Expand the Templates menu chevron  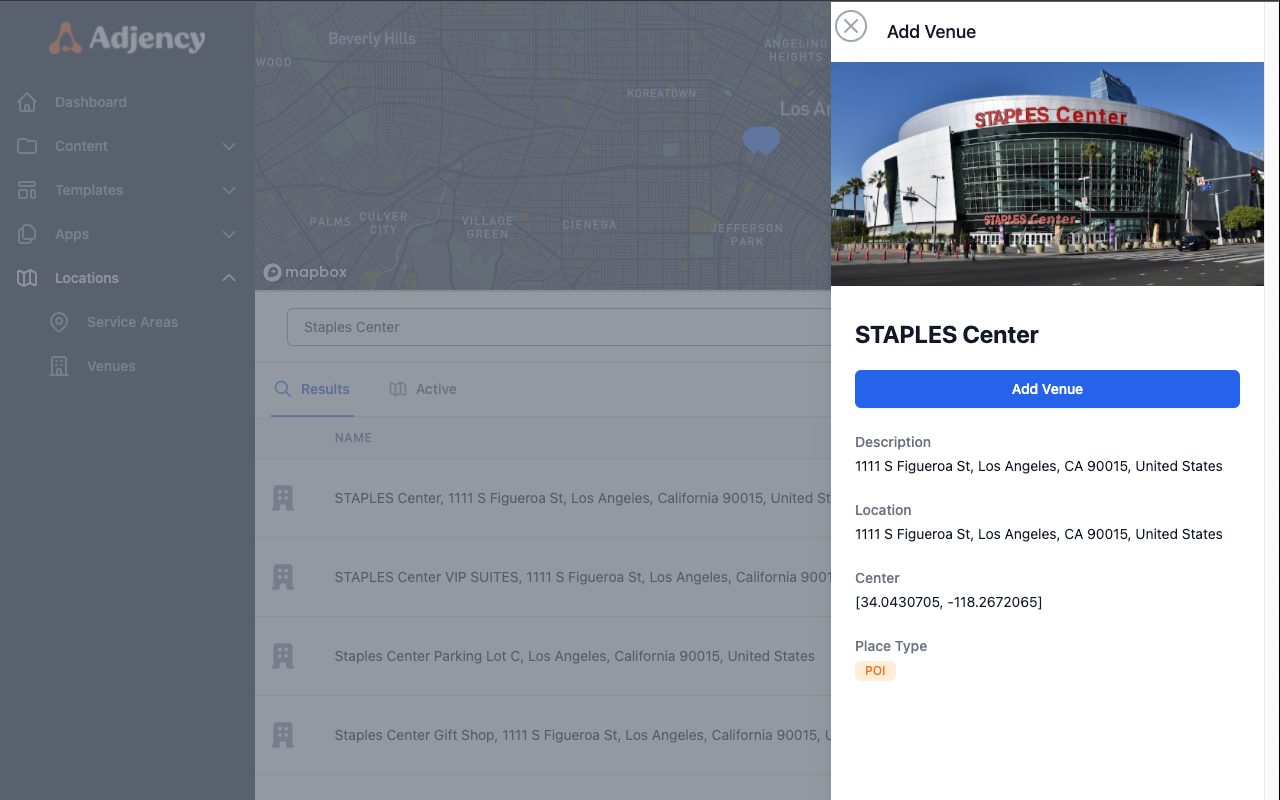point(229,190)
